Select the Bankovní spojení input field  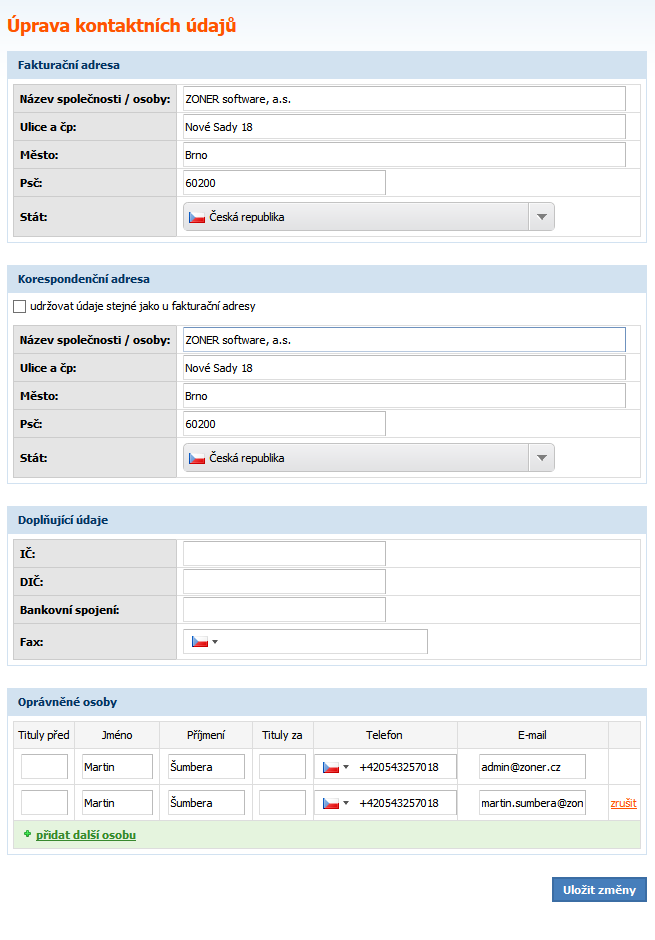click(284, 610)
